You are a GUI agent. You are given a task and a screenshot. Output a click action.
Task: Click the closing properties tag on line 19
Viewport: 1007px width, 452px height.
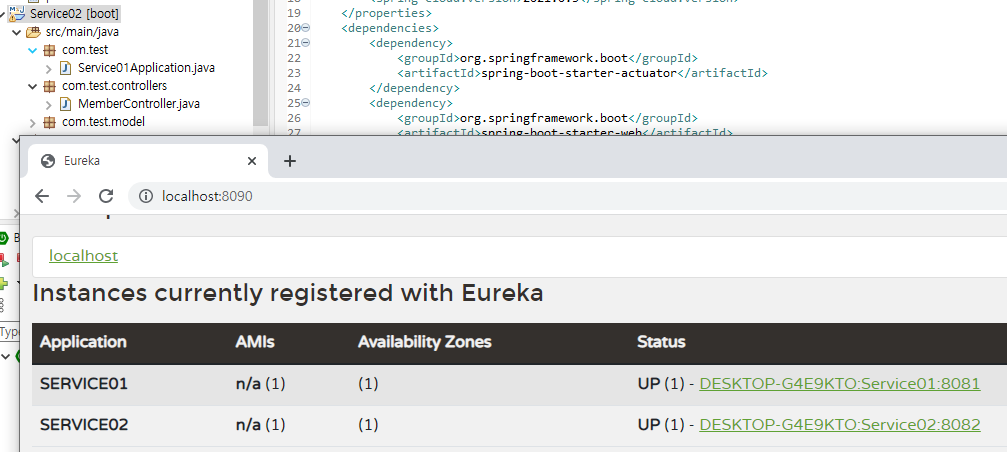coord(387,13)
